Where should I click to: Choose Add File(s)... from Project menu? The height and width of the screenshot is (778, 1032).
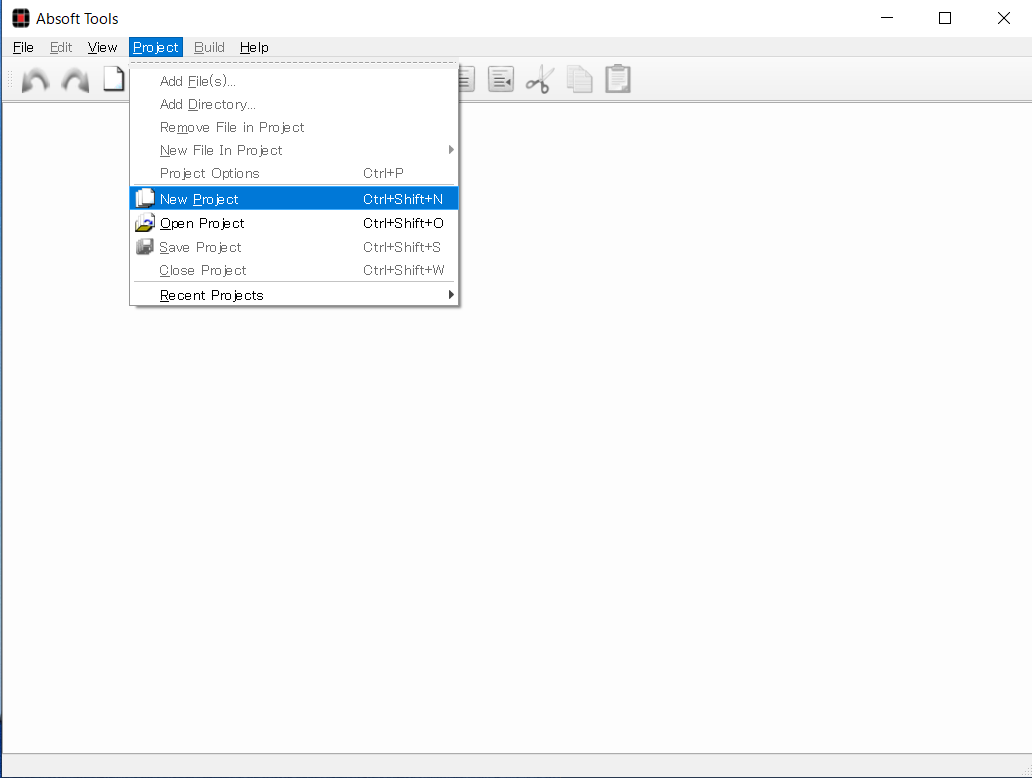[x=294, y=81]
